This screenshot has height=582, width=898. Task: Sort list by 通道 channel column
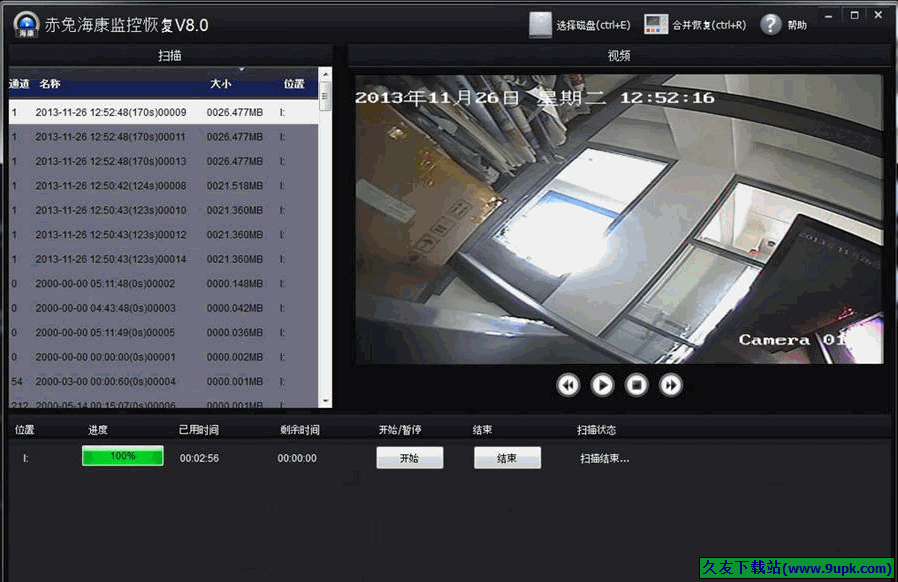point(19,84)
